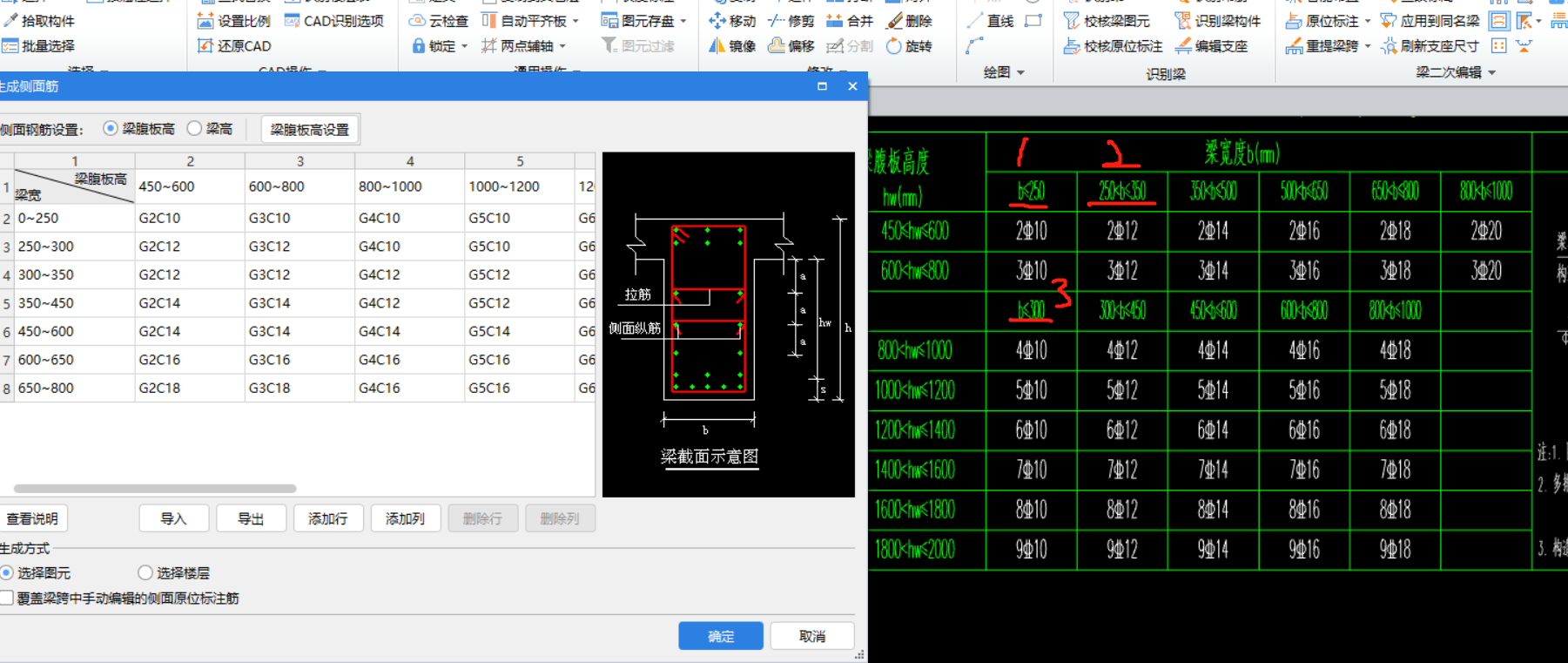This screenshot has width=1568, height=663.
Task: Expand the 自动平齐板 dropdown arrow
Action: click(x=575, y=21)
